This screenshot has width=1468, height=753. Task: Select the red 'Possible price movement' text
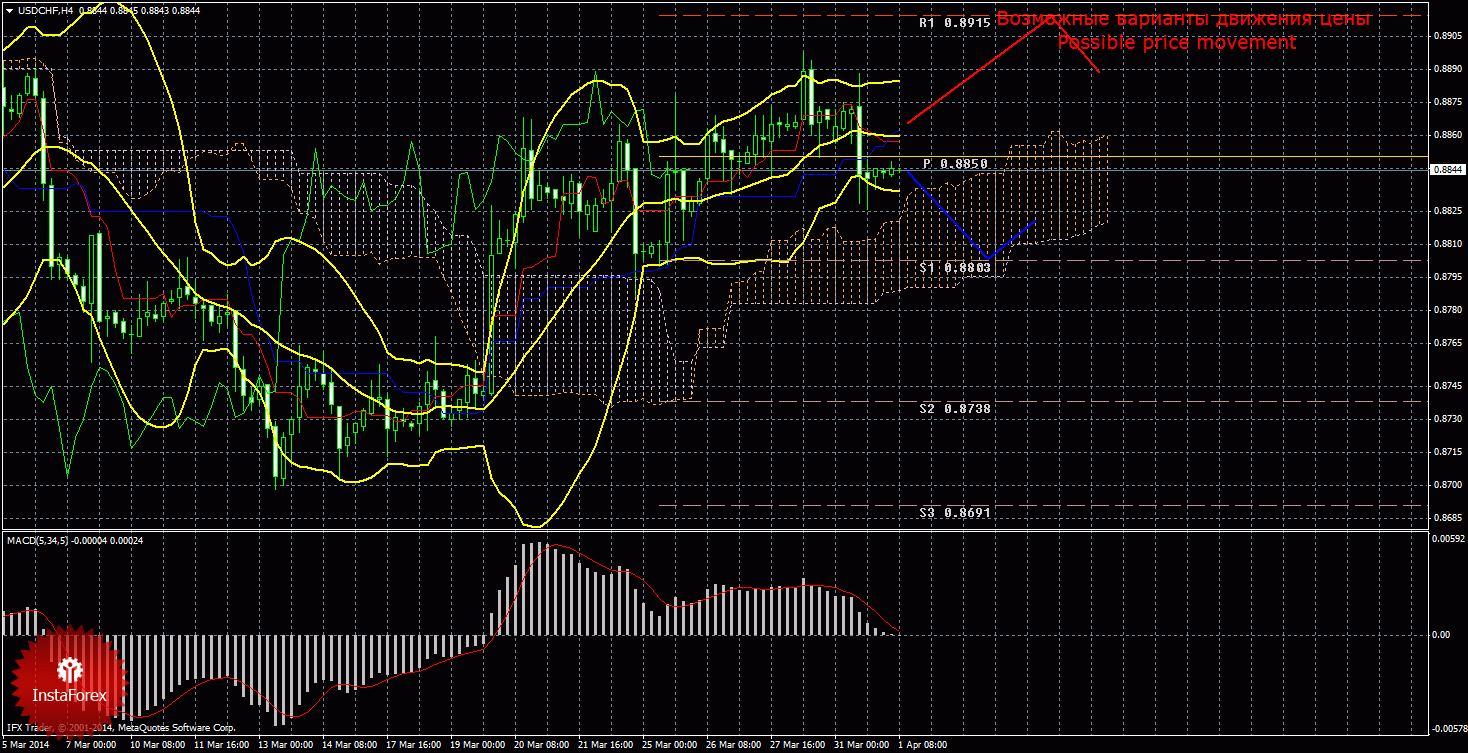(1177, 42)
